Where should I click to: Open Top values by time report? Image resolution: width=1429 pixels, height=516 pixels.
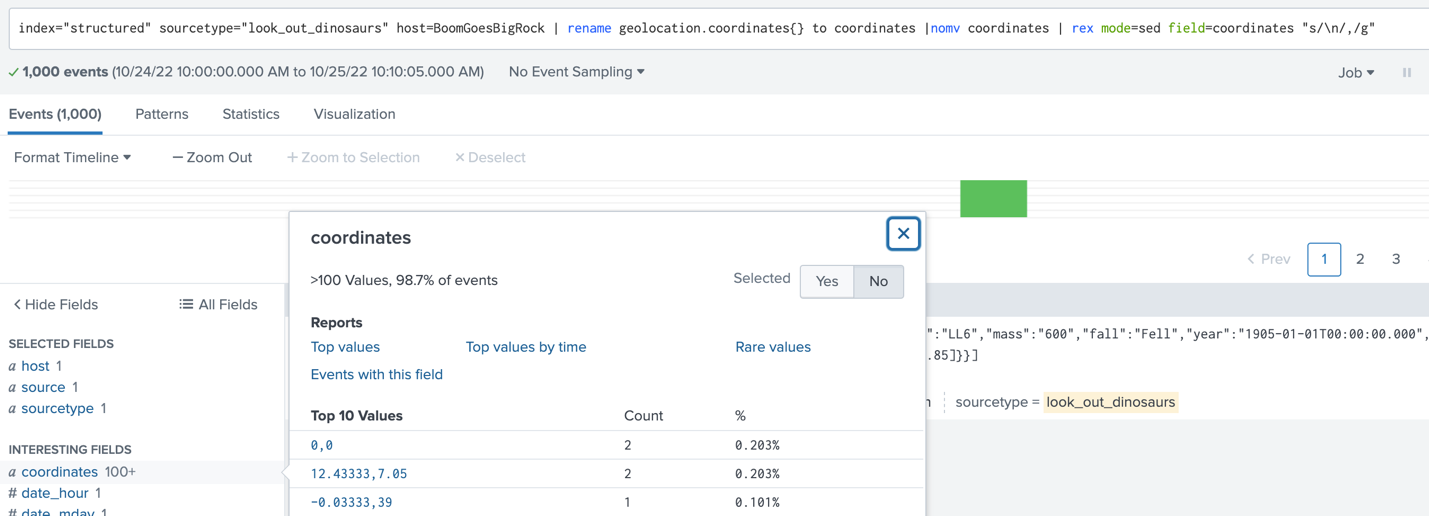[x=526, y=347]
